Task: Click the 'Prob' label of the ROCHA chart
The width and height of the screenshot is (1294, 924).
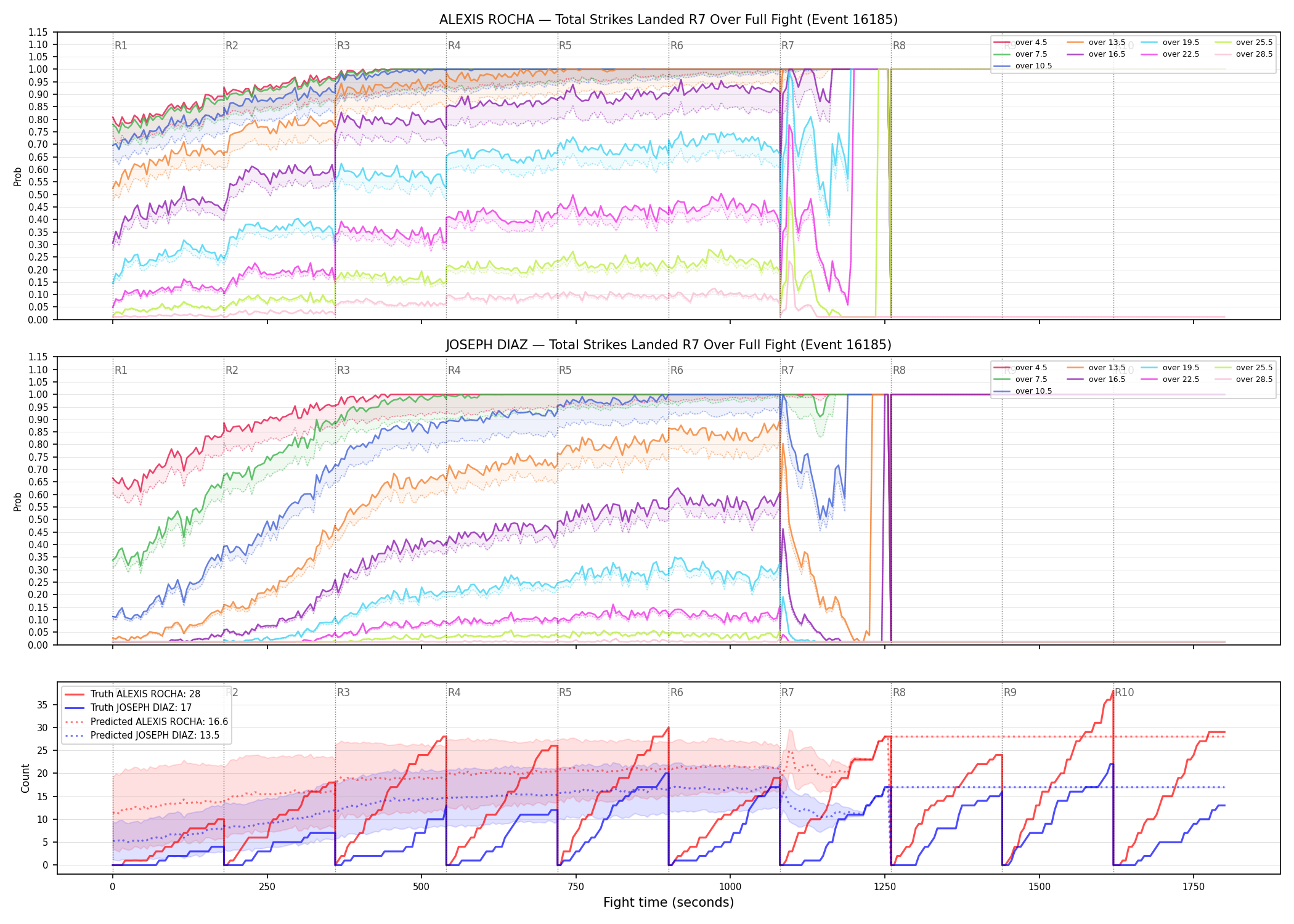Action: point(17,177)
